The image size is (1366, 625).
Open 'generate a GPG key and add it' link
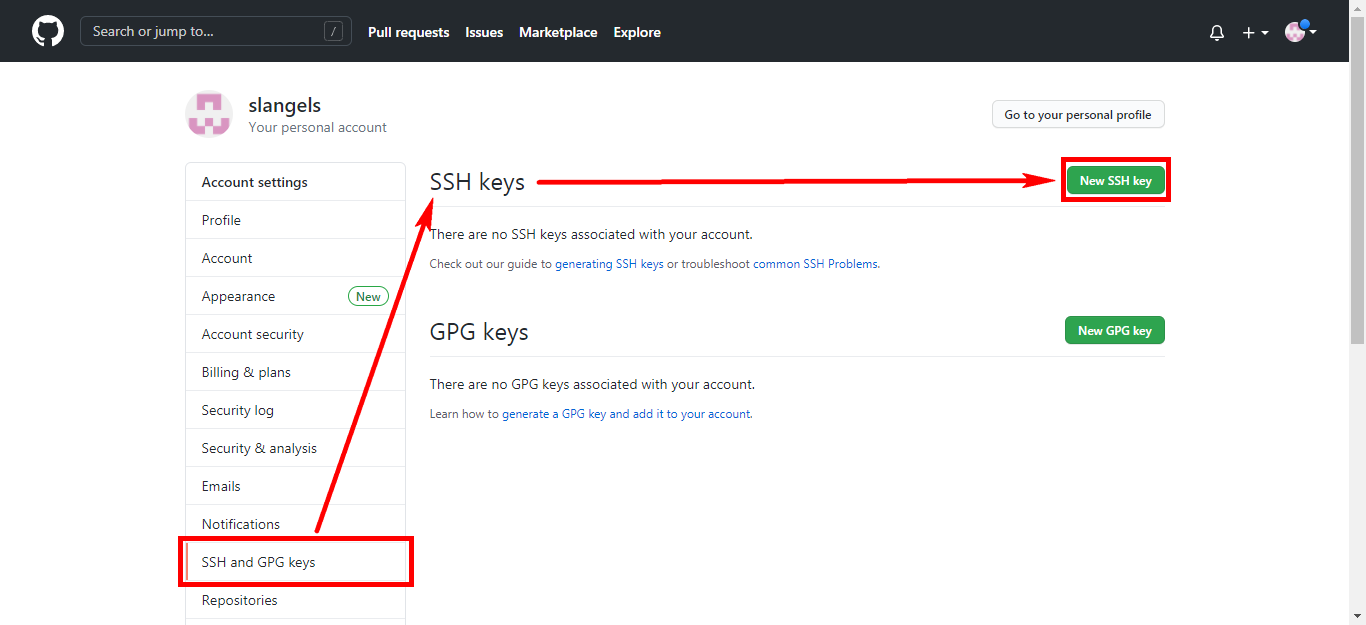[626, 413]
